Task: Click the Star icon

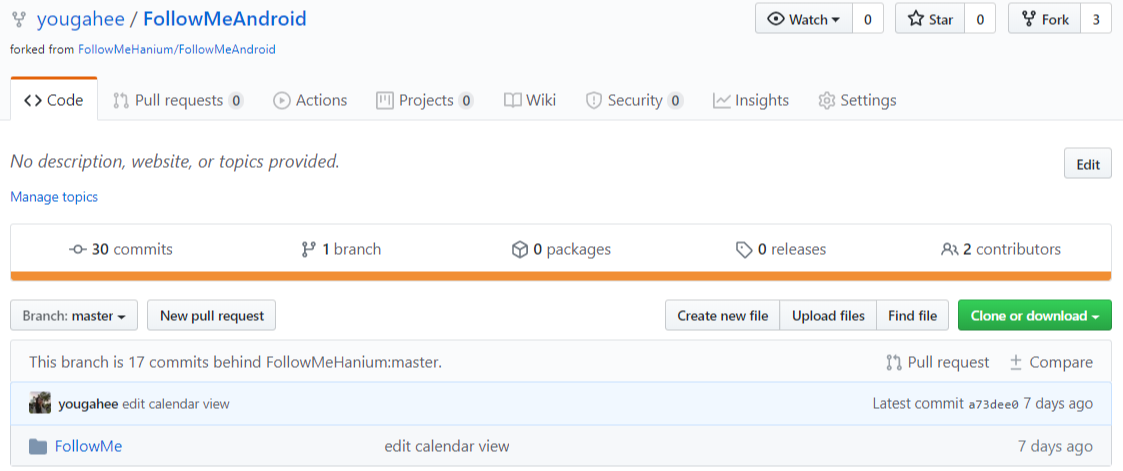Action: point(916,19)
